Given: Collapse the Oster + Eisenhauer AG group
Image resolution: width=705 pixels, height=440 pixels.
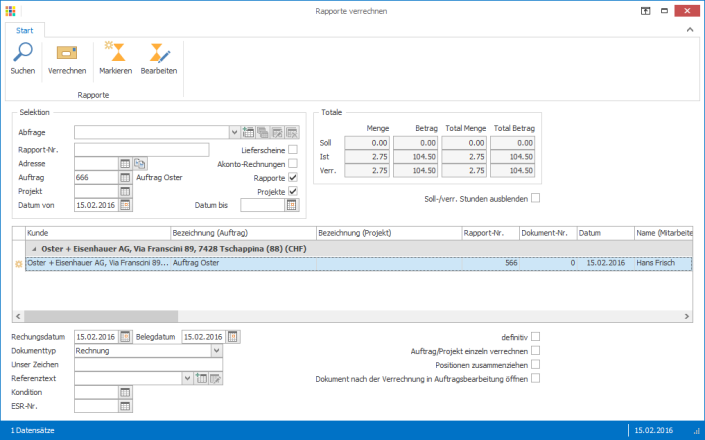Looking at the screenshot, I should click(32, 248).
